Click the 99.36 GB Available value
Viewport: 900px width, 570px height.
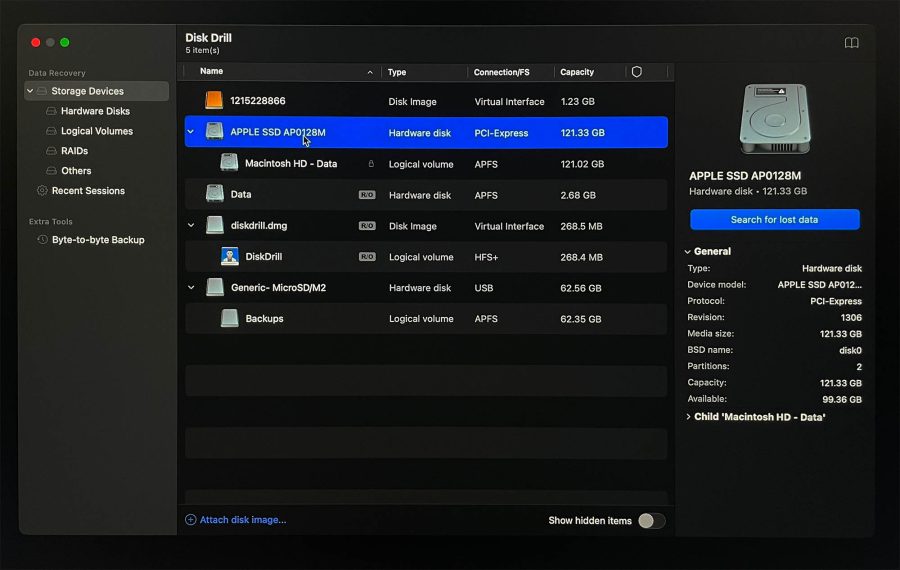pos(841,400)
